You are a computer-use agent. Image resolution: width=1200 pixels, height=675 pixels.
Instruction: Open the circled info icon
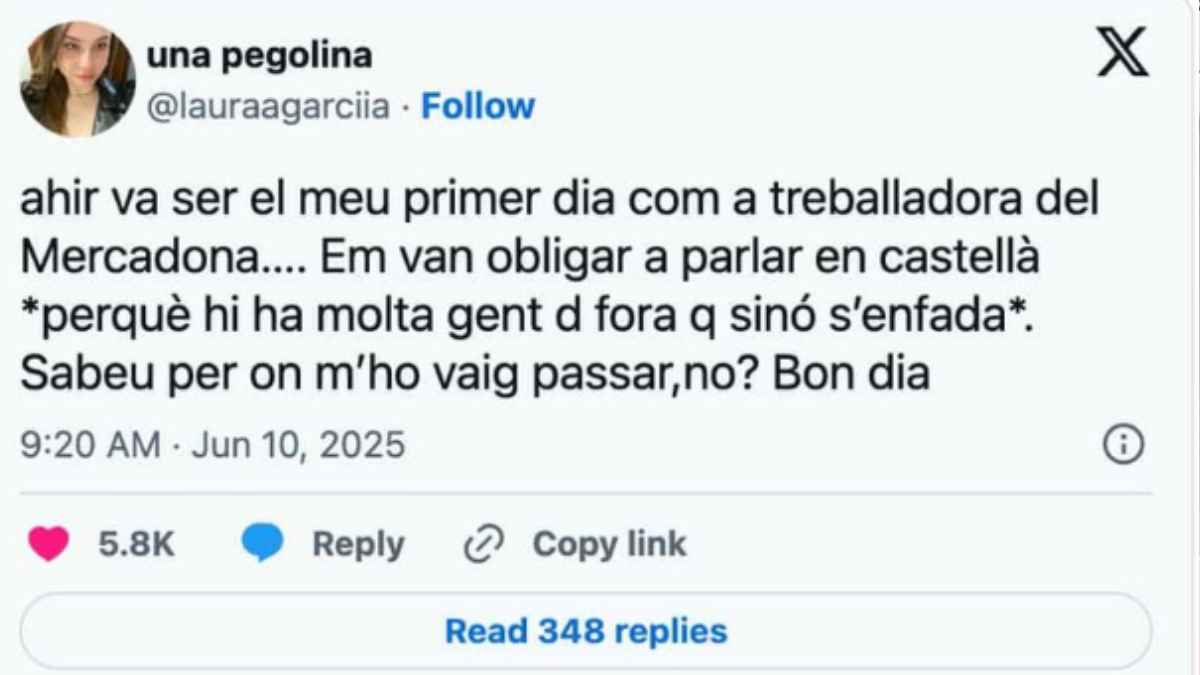point(1122,444)
